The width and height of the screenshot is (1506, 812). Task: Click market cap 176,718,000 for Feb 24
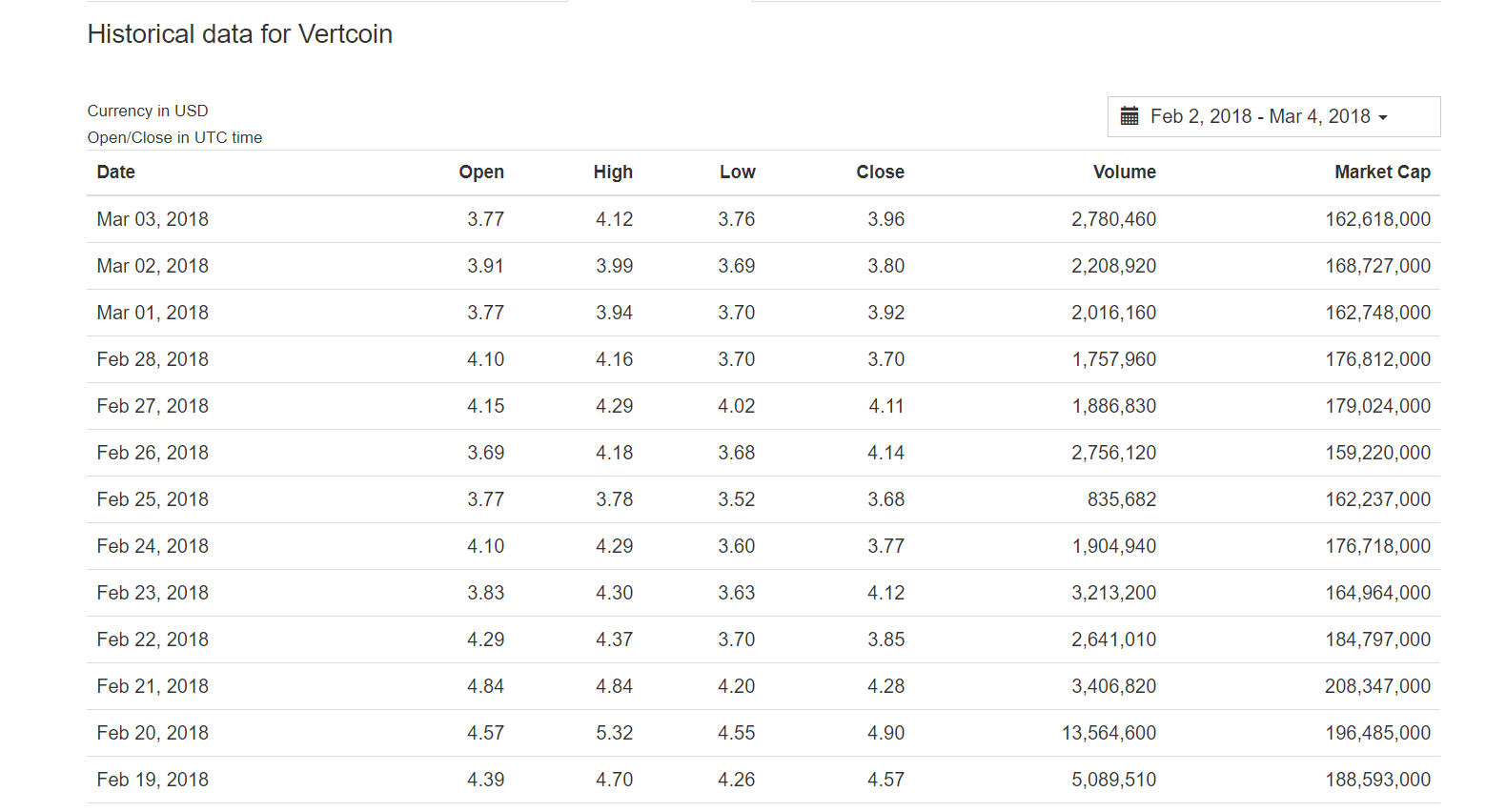pos(1377,546)
